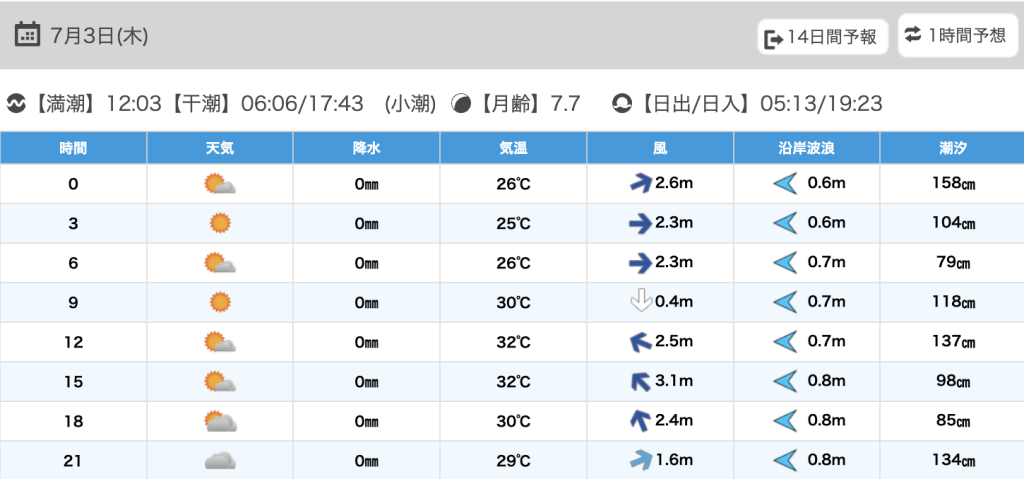Click the sunrise icon beside 日出/日入
Image resolution: width=1024 pixels, height=479 pixels.
622,103
